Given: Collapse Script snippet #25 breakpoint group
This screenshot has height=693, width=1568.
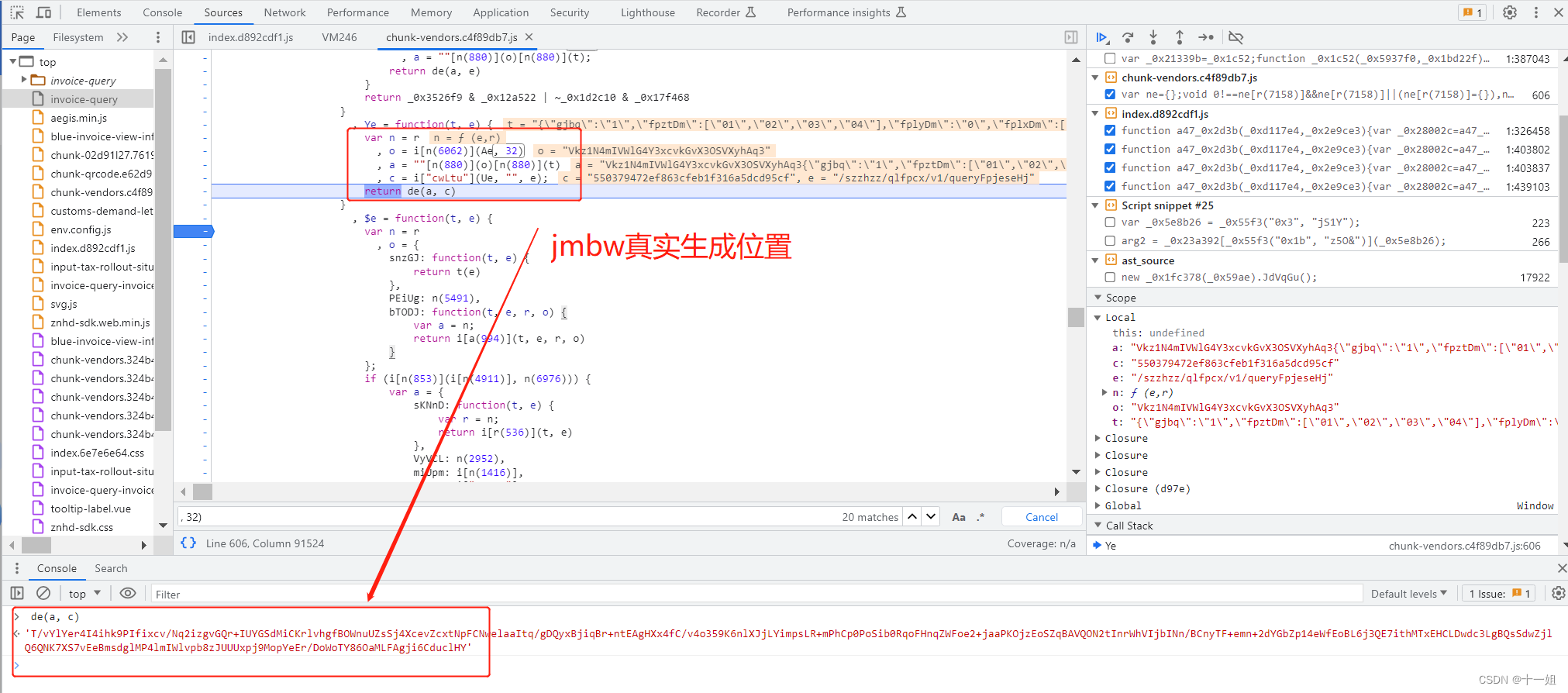Looking at the screenshot, I should point(1095,205).
